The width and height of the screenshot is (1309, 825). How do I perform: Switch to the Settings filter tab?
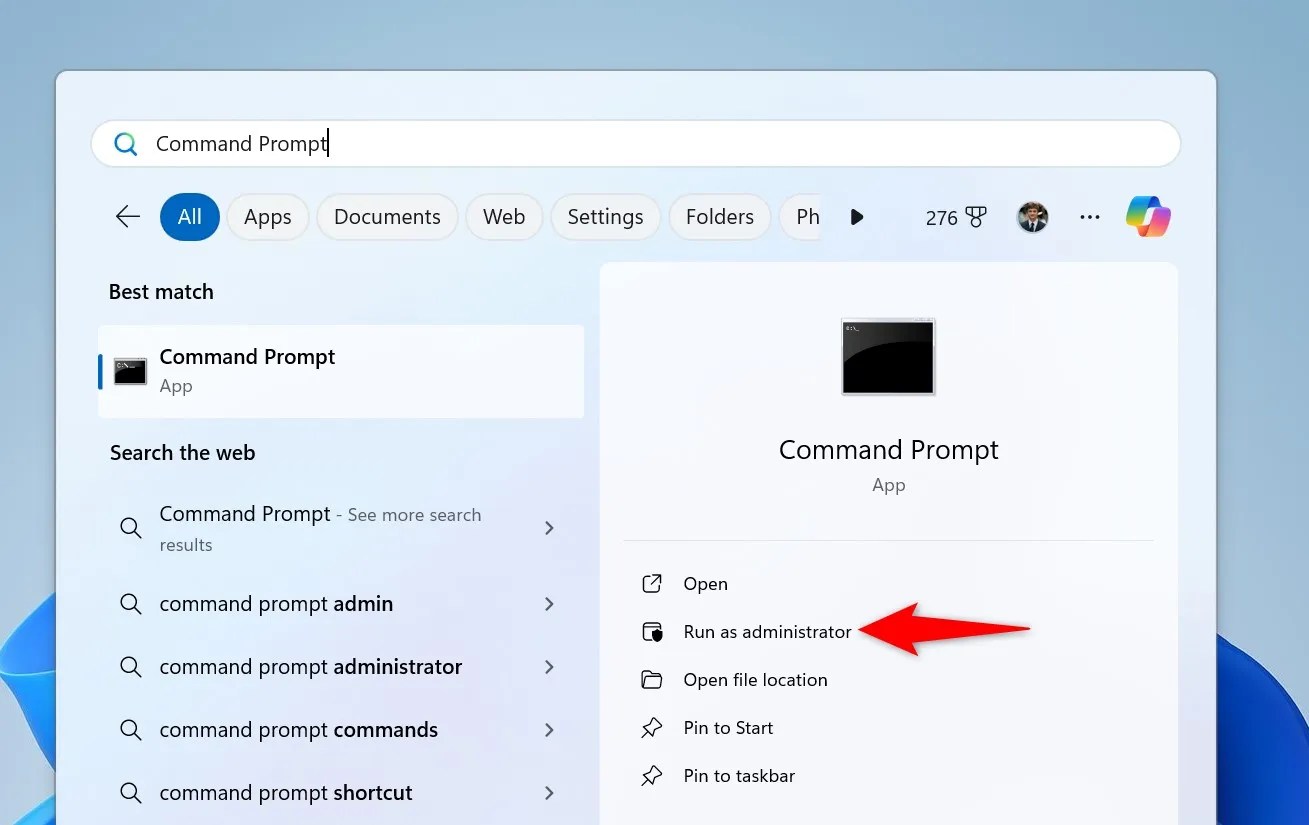[604, 216]
